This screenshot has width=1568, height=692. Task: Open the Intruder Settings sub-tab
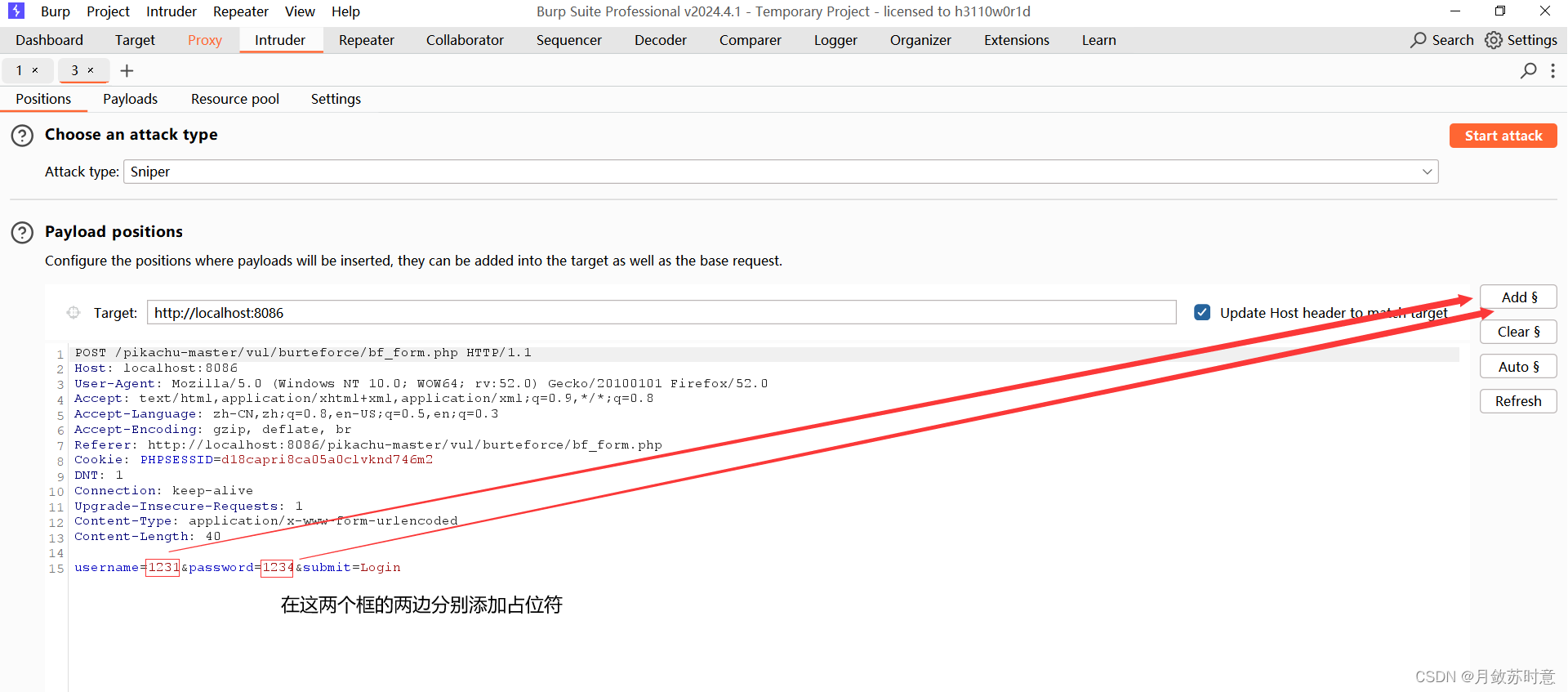[x=336, y=99]
